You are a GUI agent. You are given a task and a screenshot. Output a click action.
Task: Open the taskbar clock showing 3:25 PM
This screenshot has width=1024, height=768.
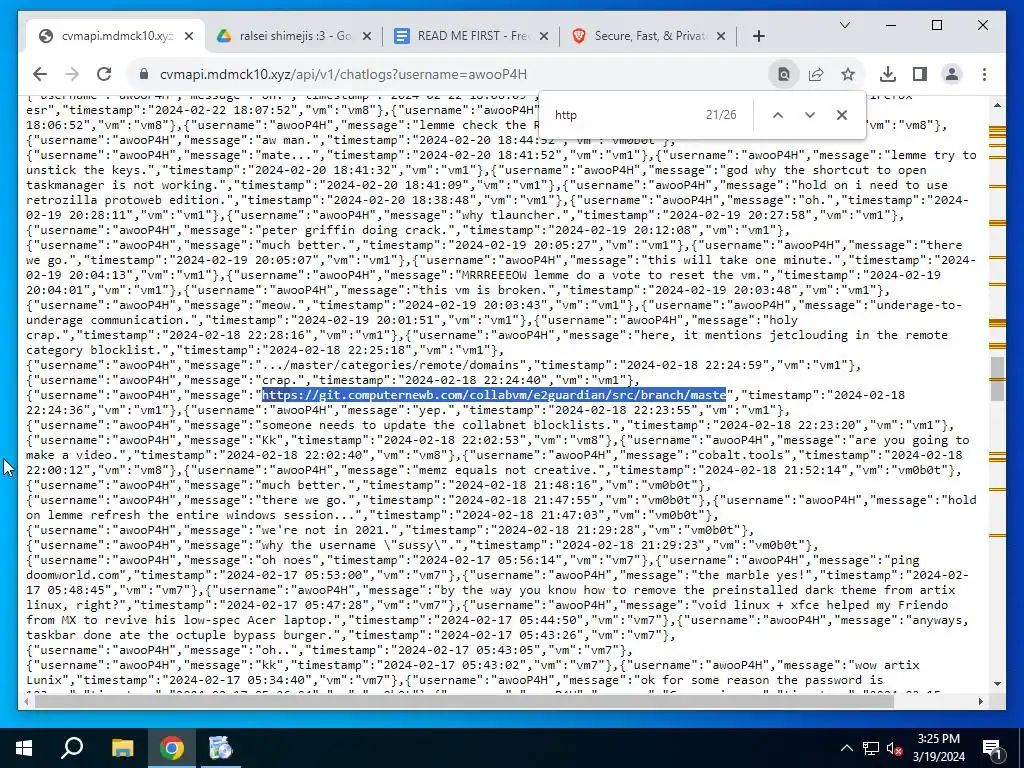point(938,748)
